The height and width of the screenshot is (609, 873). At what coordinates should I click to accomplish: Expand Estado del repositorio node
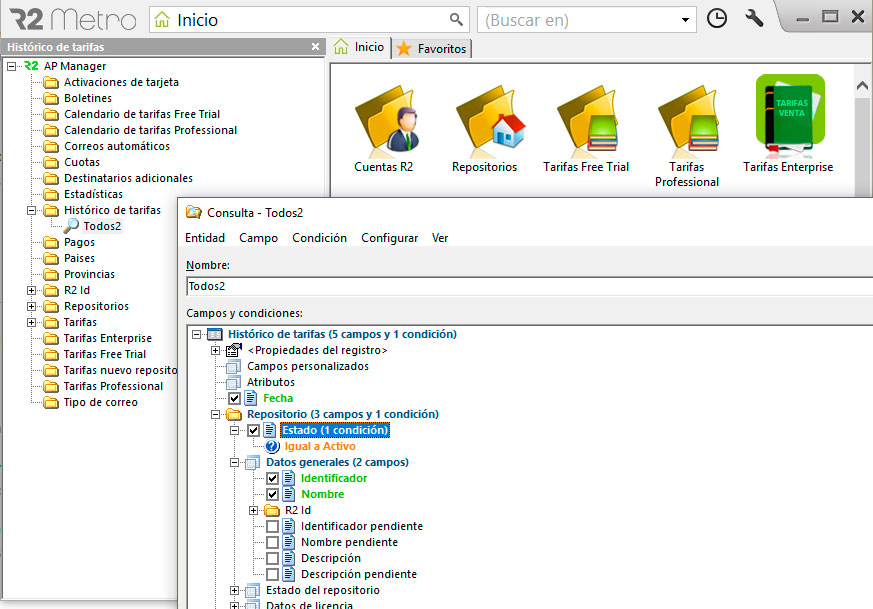[x=234, y=591]
